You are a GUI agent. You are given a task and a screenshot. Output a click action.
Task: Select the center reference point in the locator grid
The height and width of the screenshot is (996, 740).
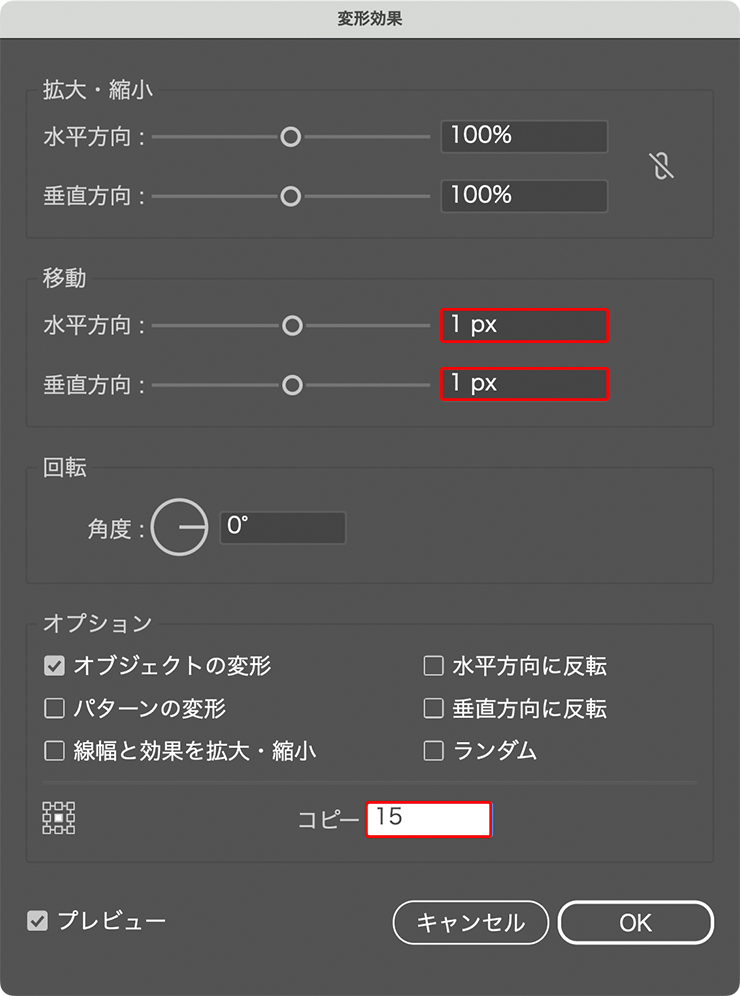[x=58, y=817]
